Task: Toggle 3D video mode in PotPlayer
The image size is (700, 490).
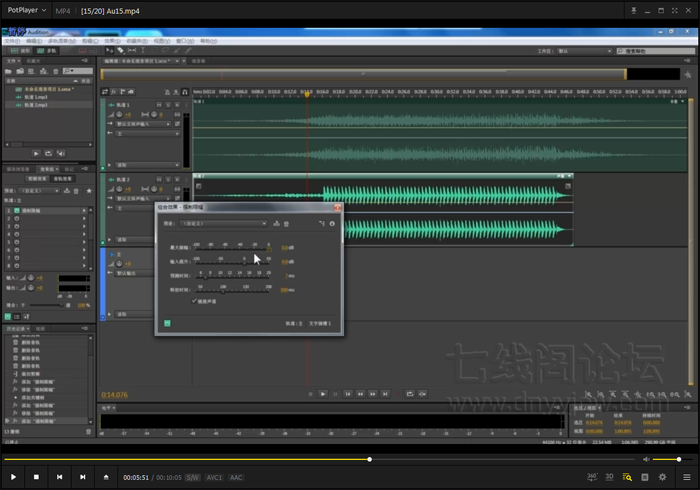Action: click(x=609, y=477)
